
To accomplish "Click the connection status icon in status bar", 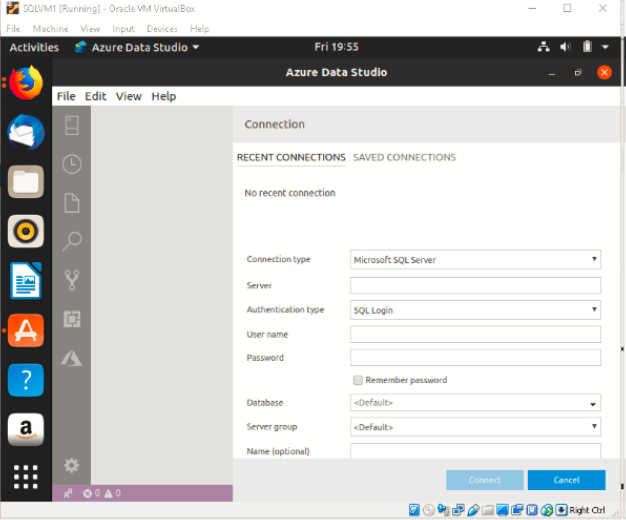I will [x=68, y=494].
